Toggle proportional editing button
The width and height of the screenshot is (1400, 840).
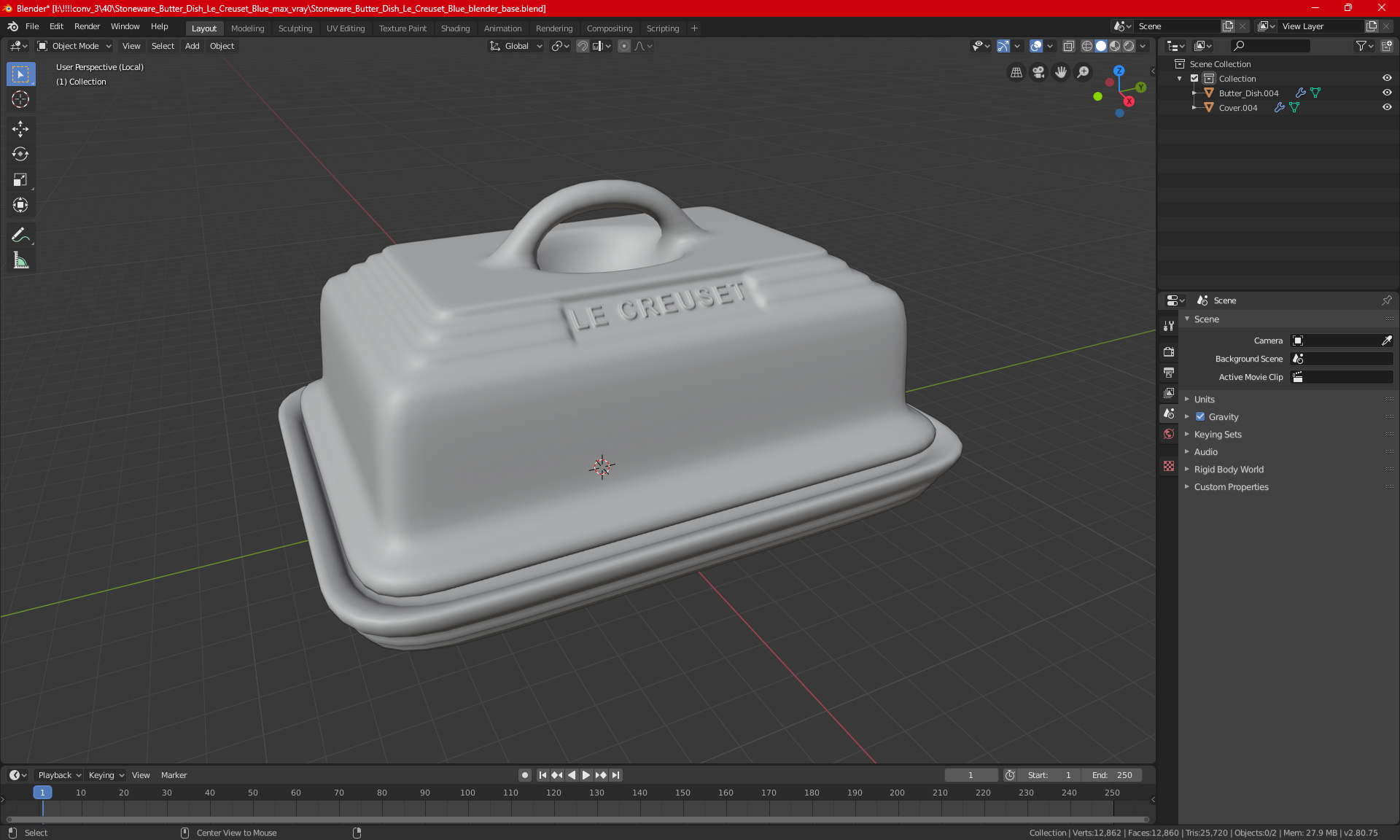pos(624,46)
